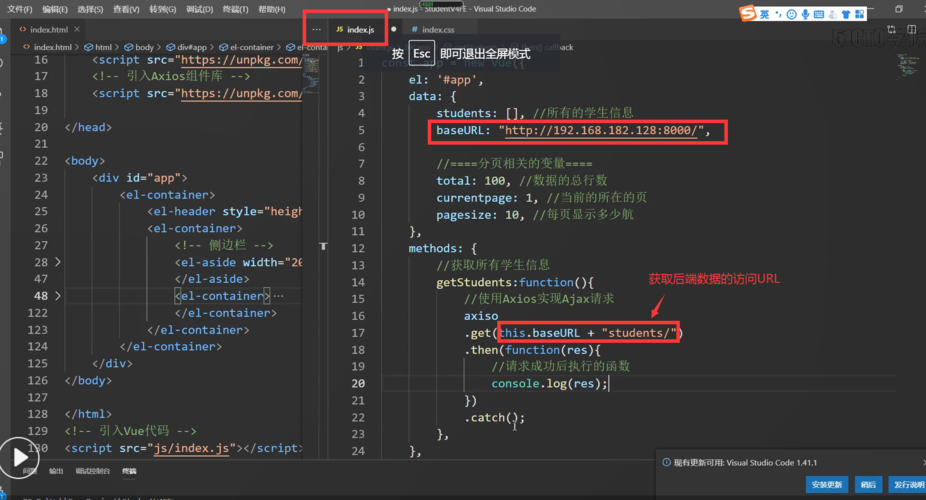Switch to the index.js editor tab
This screenshot has width=926, height=500.
[360, 29]
